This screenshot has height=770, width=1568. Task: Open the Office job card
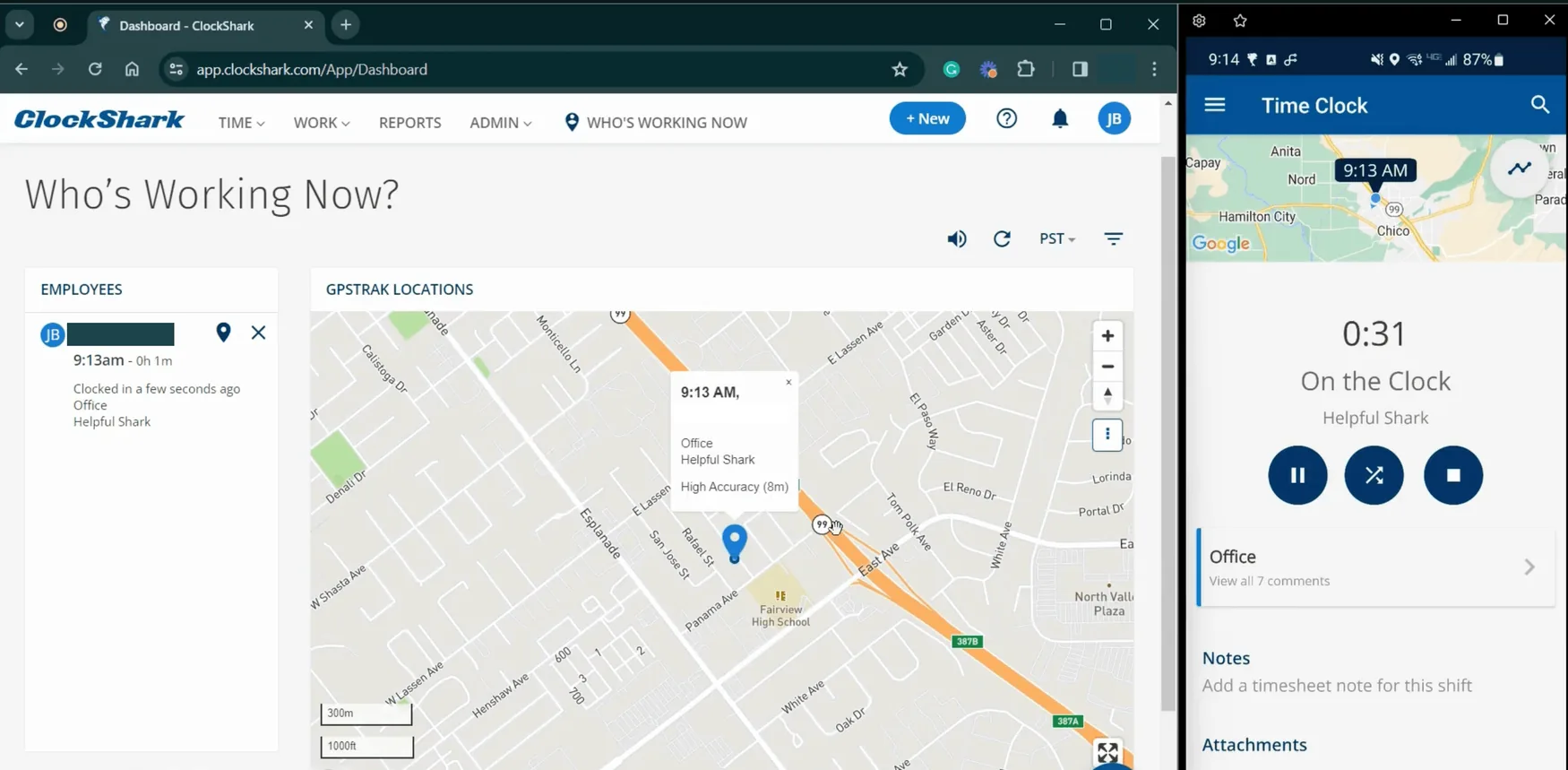click(1376, 567)
